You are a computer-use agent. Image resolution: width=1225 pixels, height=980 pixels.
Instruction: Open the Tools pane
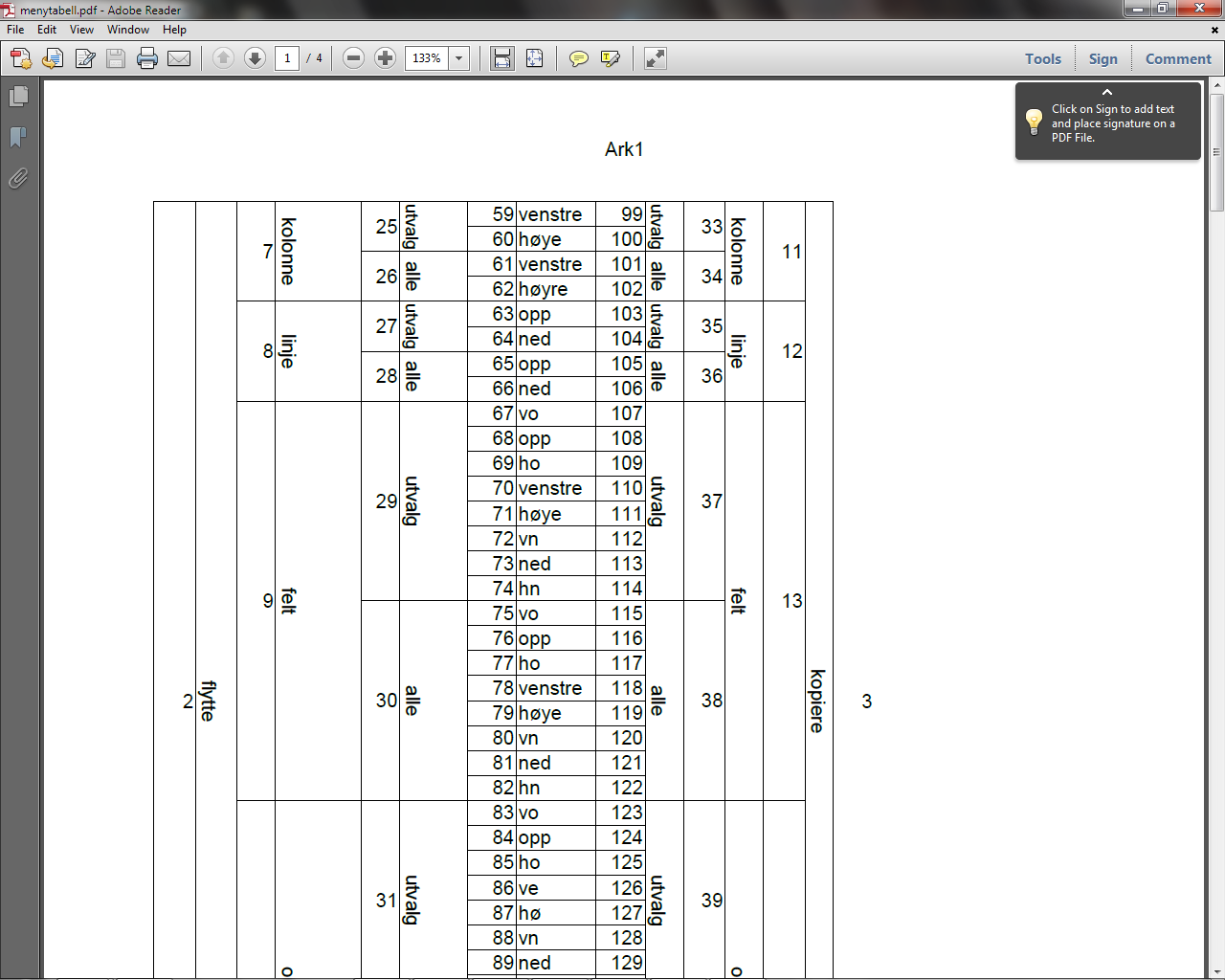tap(1043, 58)
